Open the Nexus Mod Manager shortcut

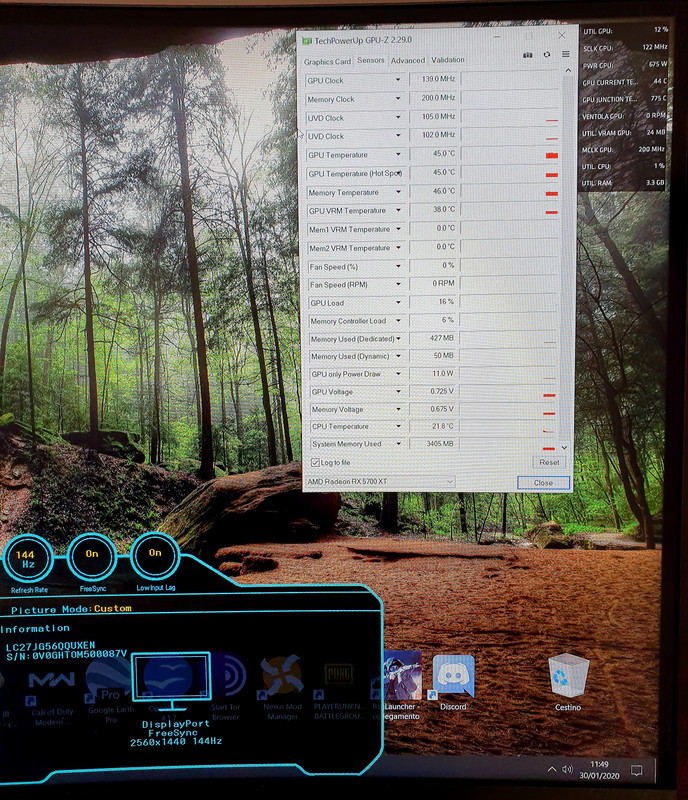click(x=282, y=688)
